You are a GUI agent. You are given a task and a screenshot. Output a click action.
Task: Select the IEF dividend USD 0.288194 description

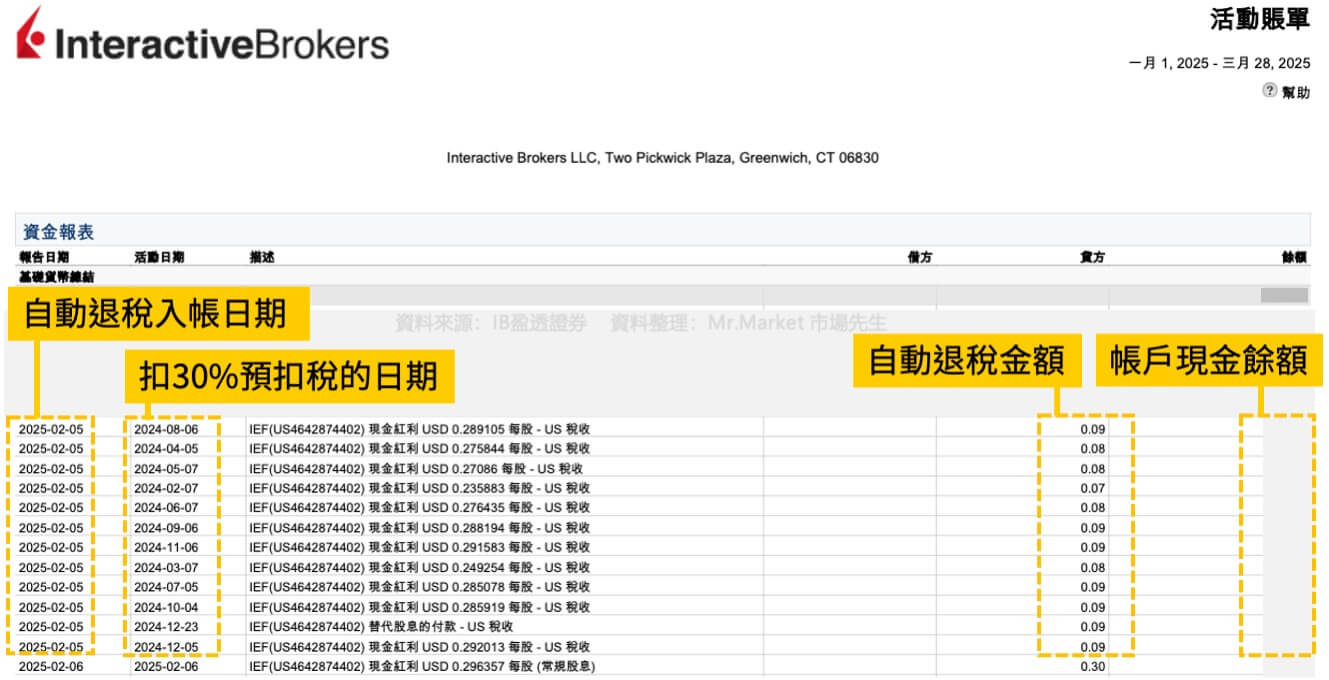pos(420,528)
